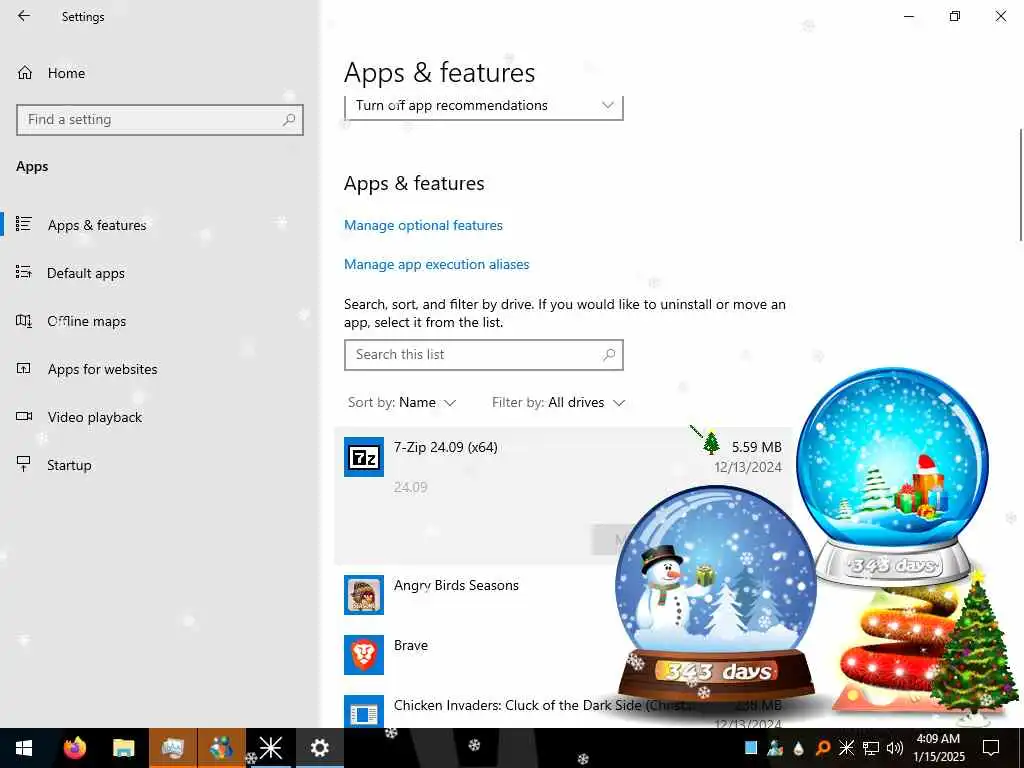Image resolution: width=1024 pixels, height=768 pixels.
Task: Click the orange magnifier tray icon
Action: coord(822,748)
